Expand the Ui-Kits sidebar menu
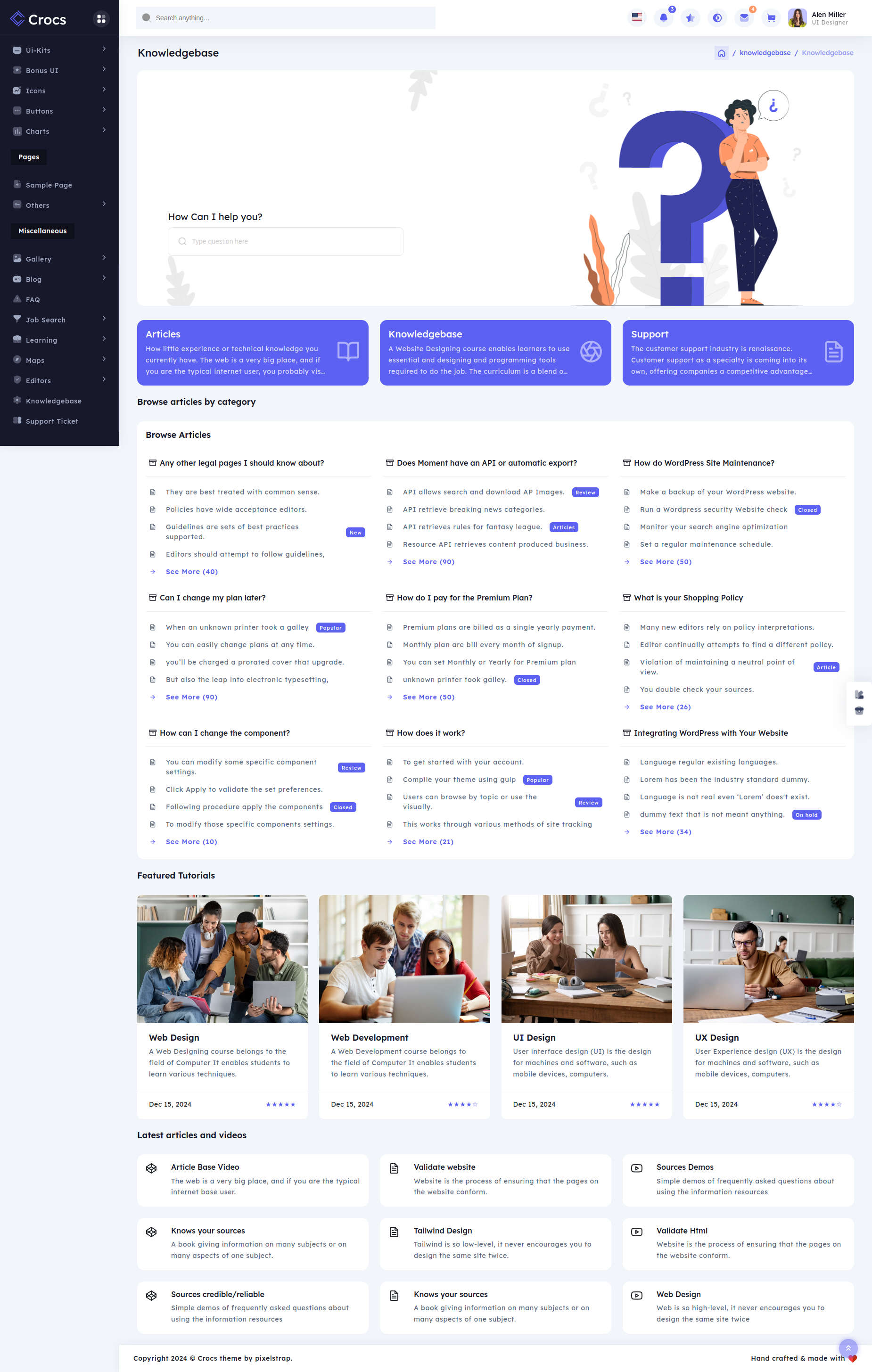The height and width of the screenshot is (1372, 872). click(x=59, y=50)
